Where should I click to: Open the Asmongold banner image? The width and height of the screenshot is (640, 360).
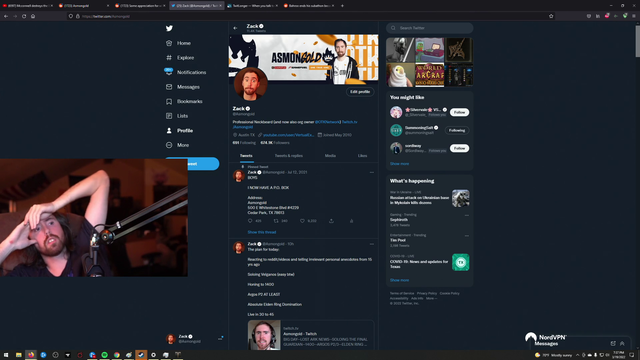tap(303, 58)
